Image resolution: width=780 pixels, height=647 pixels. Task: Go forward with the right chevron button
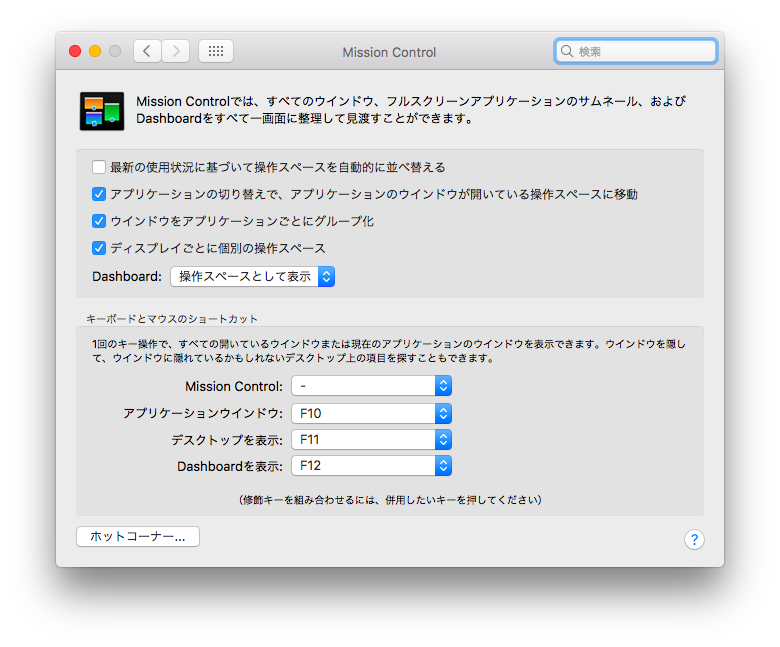[176, 51]
